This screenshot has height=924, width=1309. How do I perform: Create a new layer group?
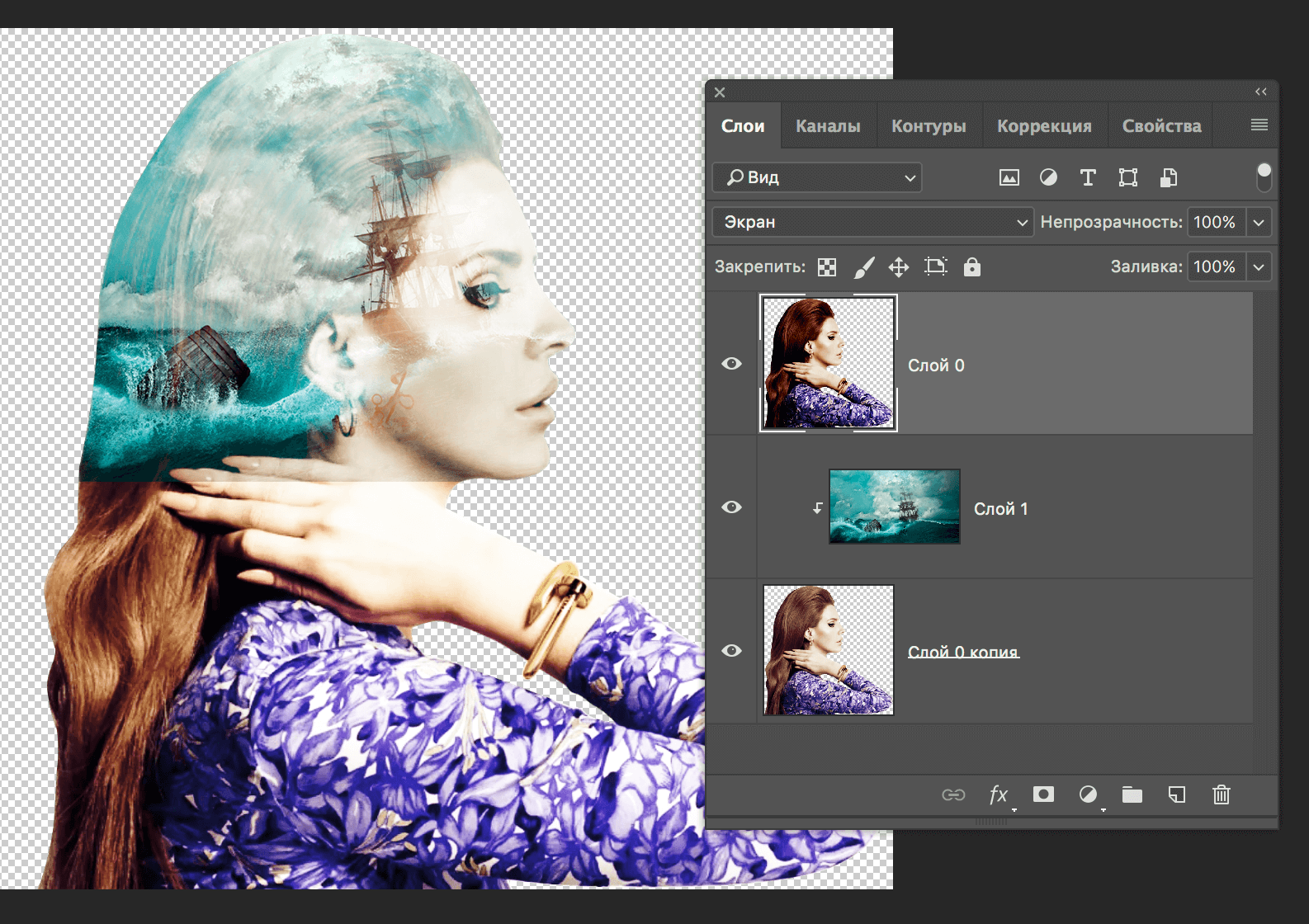pyautogui.click(x=1132, y=794)
